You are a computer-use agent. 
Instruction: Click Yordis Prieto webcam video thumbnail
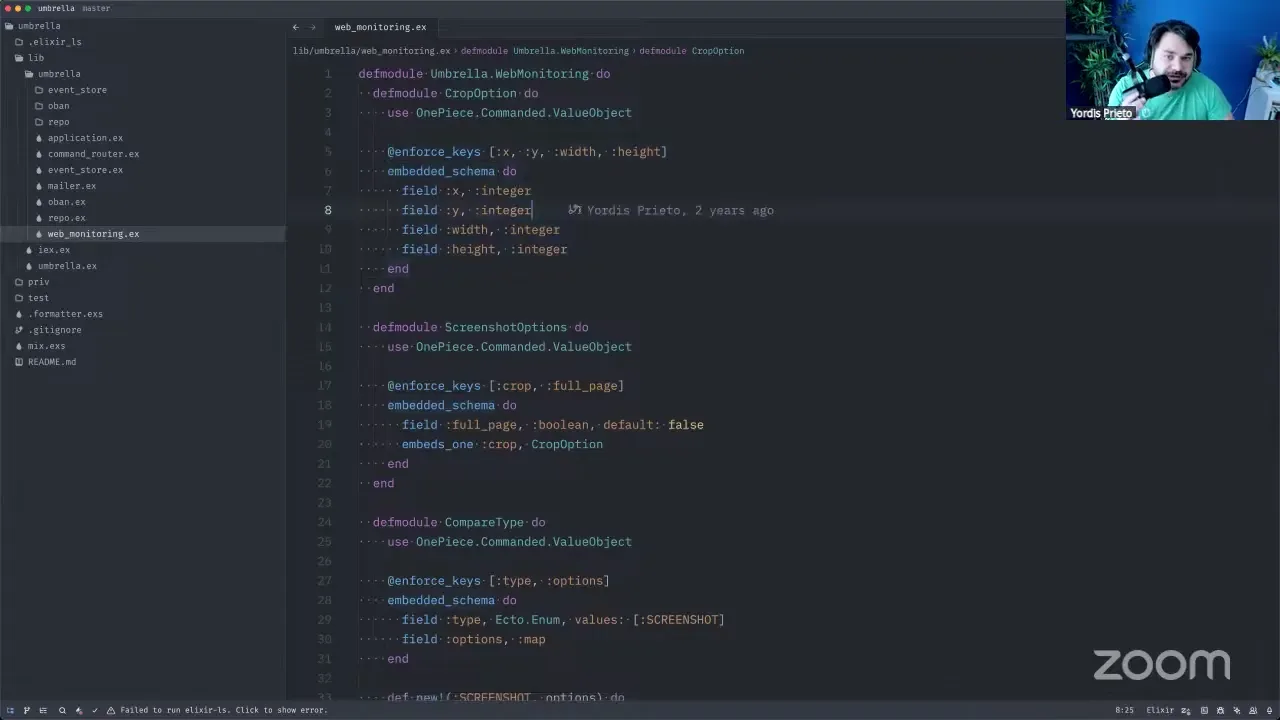point(1173,60)
